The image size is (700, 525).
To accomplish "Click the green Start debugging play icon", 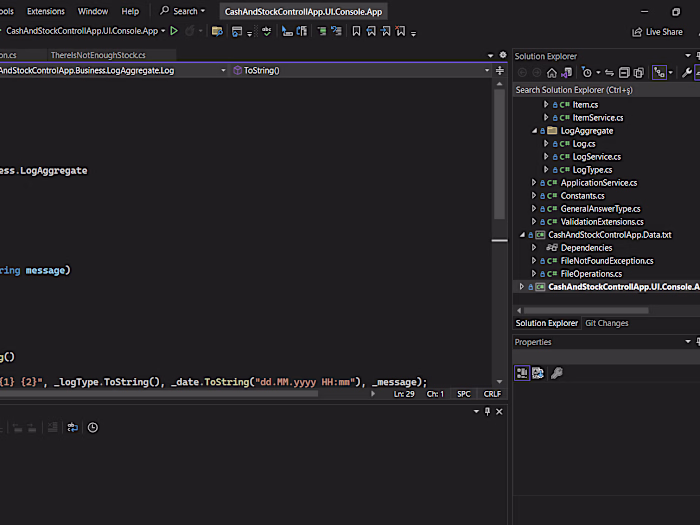I will [175, 31].
